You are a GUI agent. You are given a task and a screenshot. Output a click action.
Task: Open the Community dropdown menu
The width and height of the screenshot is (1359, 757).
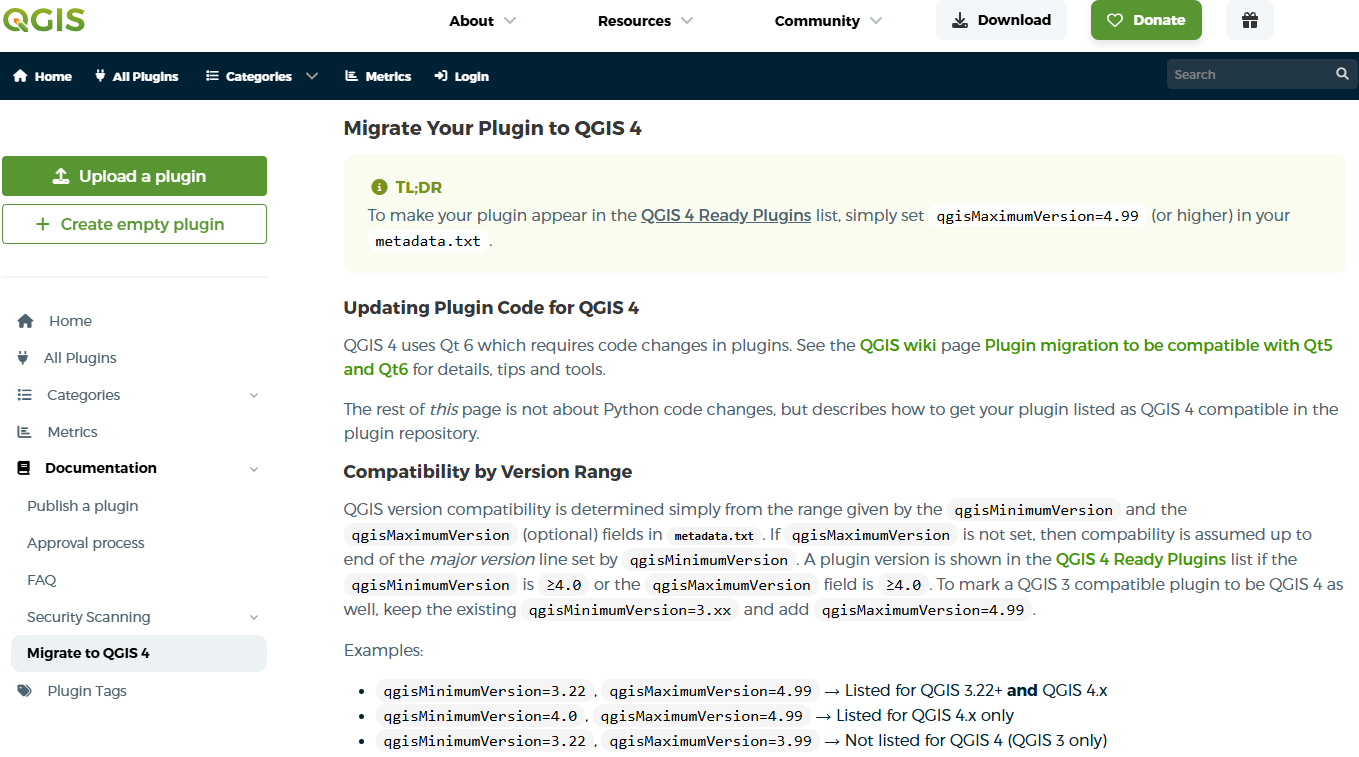pyautogui.click(x=828, y=21)
